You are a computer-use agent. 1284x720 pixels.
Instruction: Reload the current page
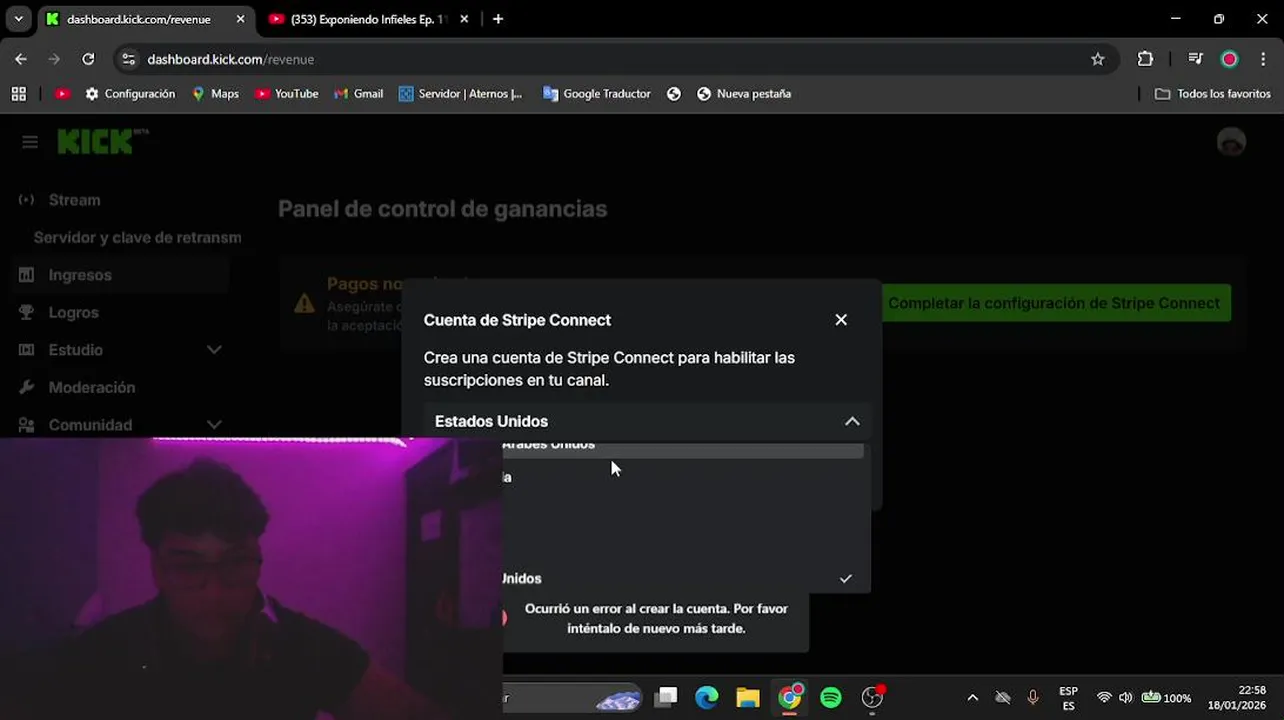88,59
